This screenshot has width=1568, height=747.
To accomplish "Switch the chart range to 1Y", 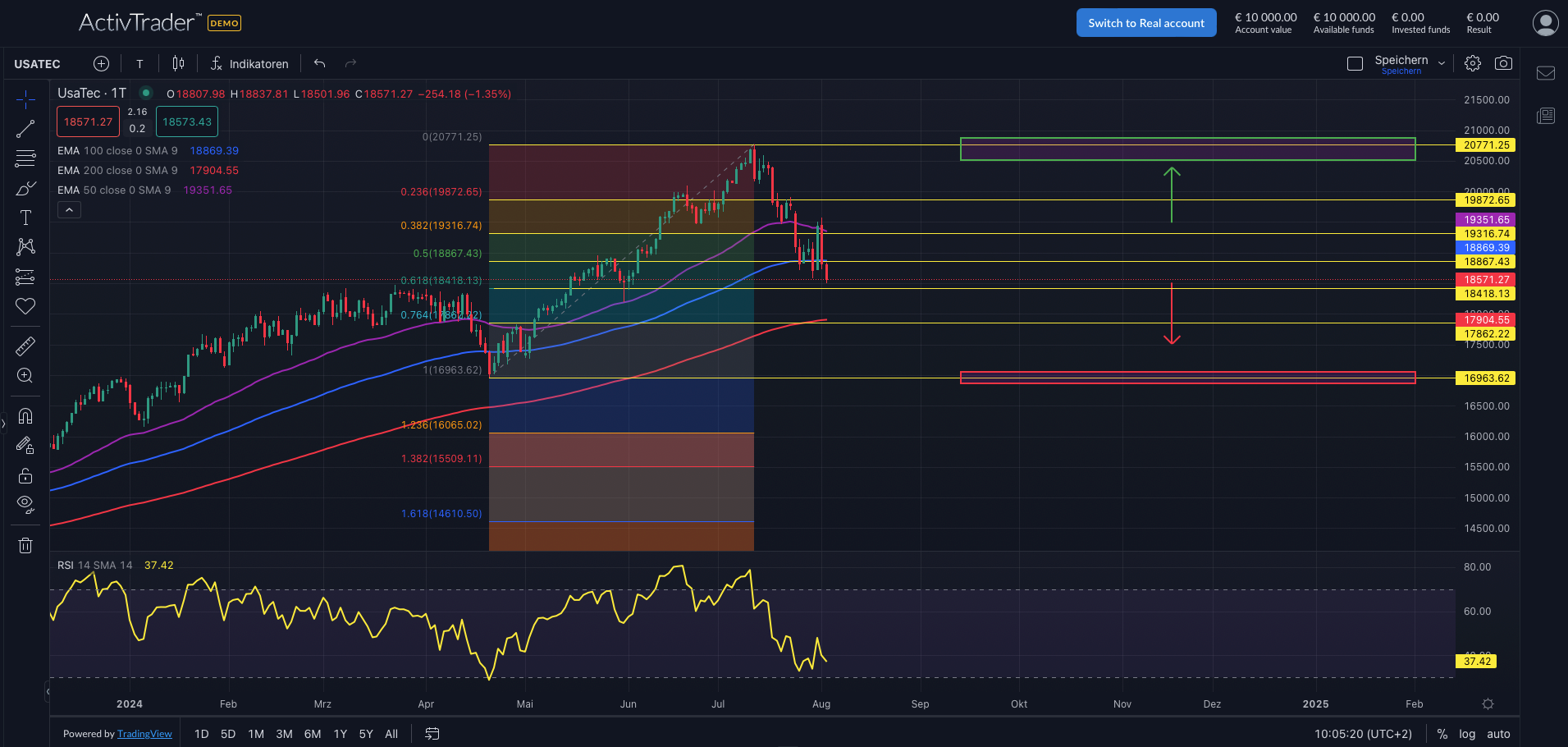I will 341,733.
